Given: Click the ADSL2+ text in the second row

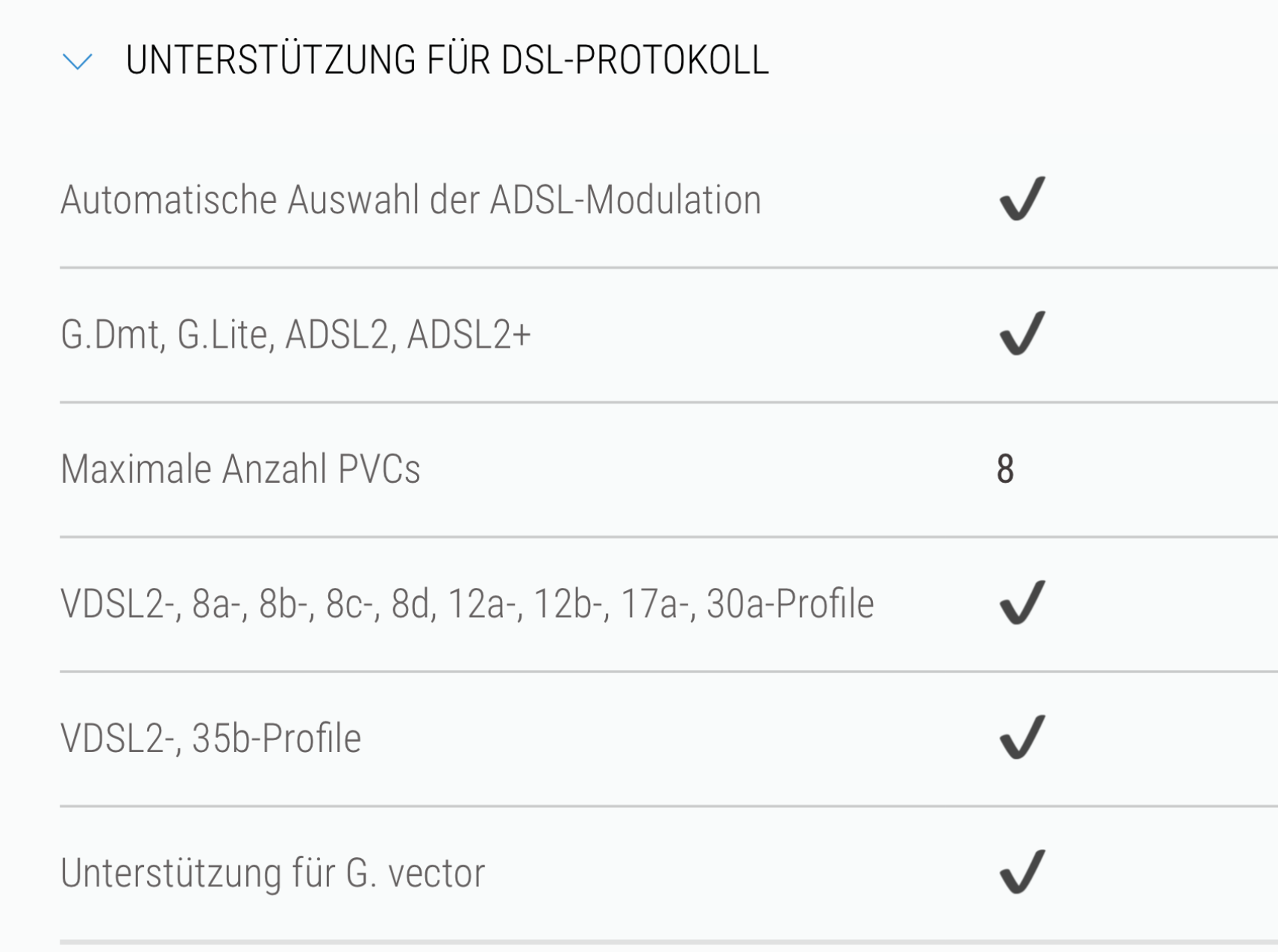Looking at the screenshot, I should [x=469, y=334].
